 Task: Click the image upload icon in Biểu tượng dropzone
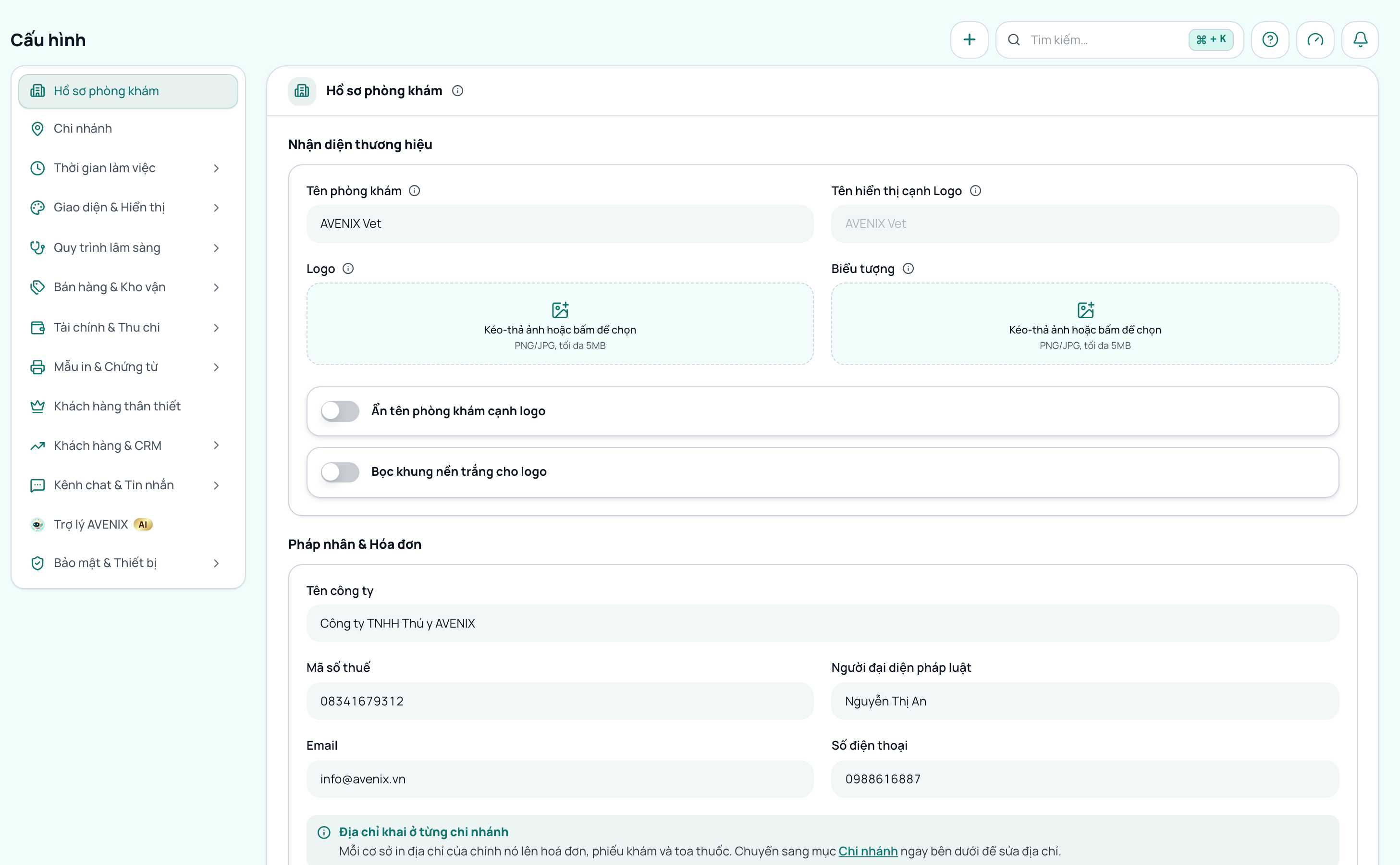[1085, 310]
